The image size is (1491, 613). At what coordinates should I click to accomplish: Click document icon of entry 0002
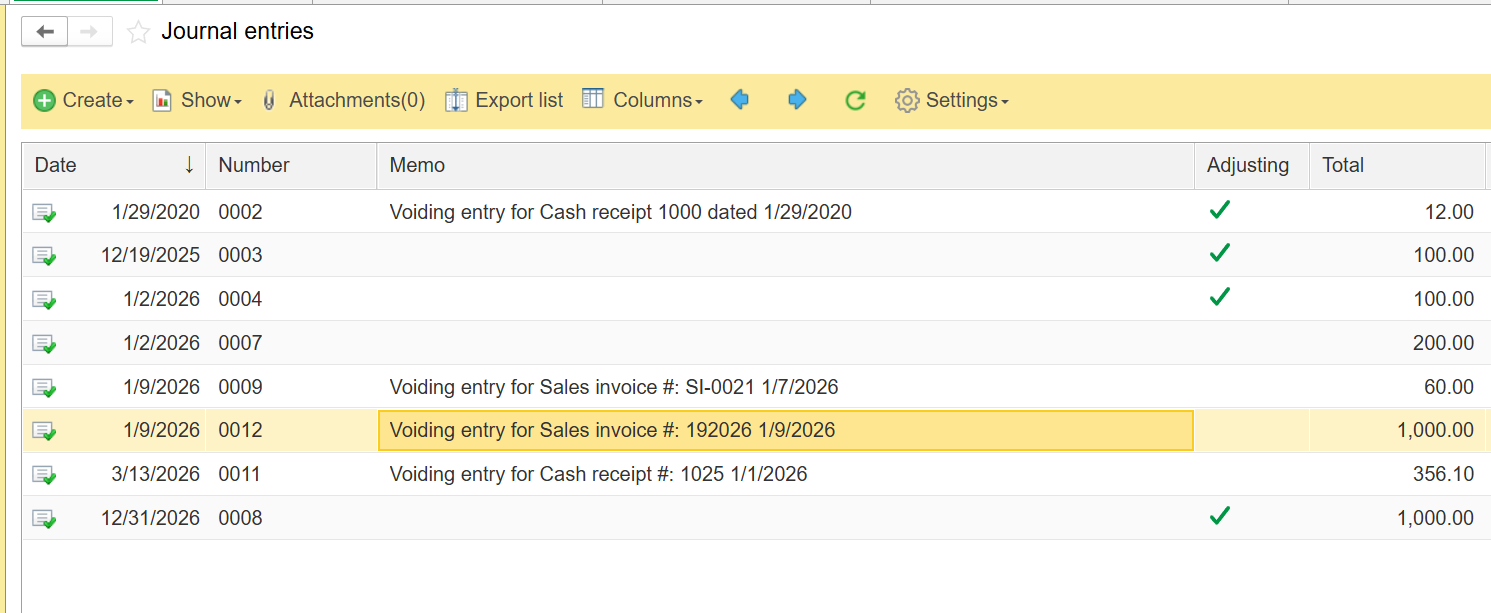(x=43, y=212)
